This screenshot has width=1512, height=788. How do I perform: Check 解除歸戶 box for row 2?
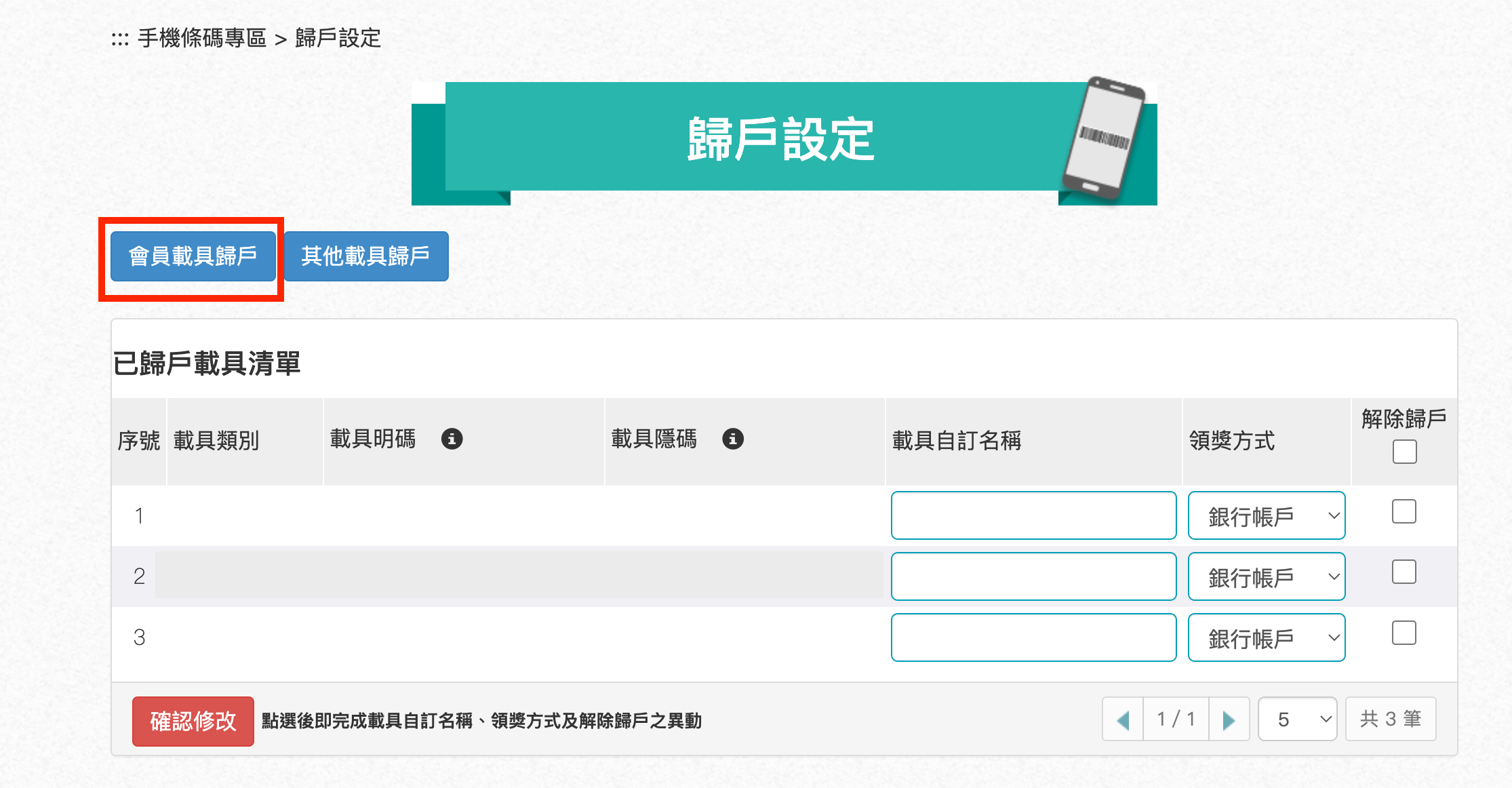[1404, 572]
